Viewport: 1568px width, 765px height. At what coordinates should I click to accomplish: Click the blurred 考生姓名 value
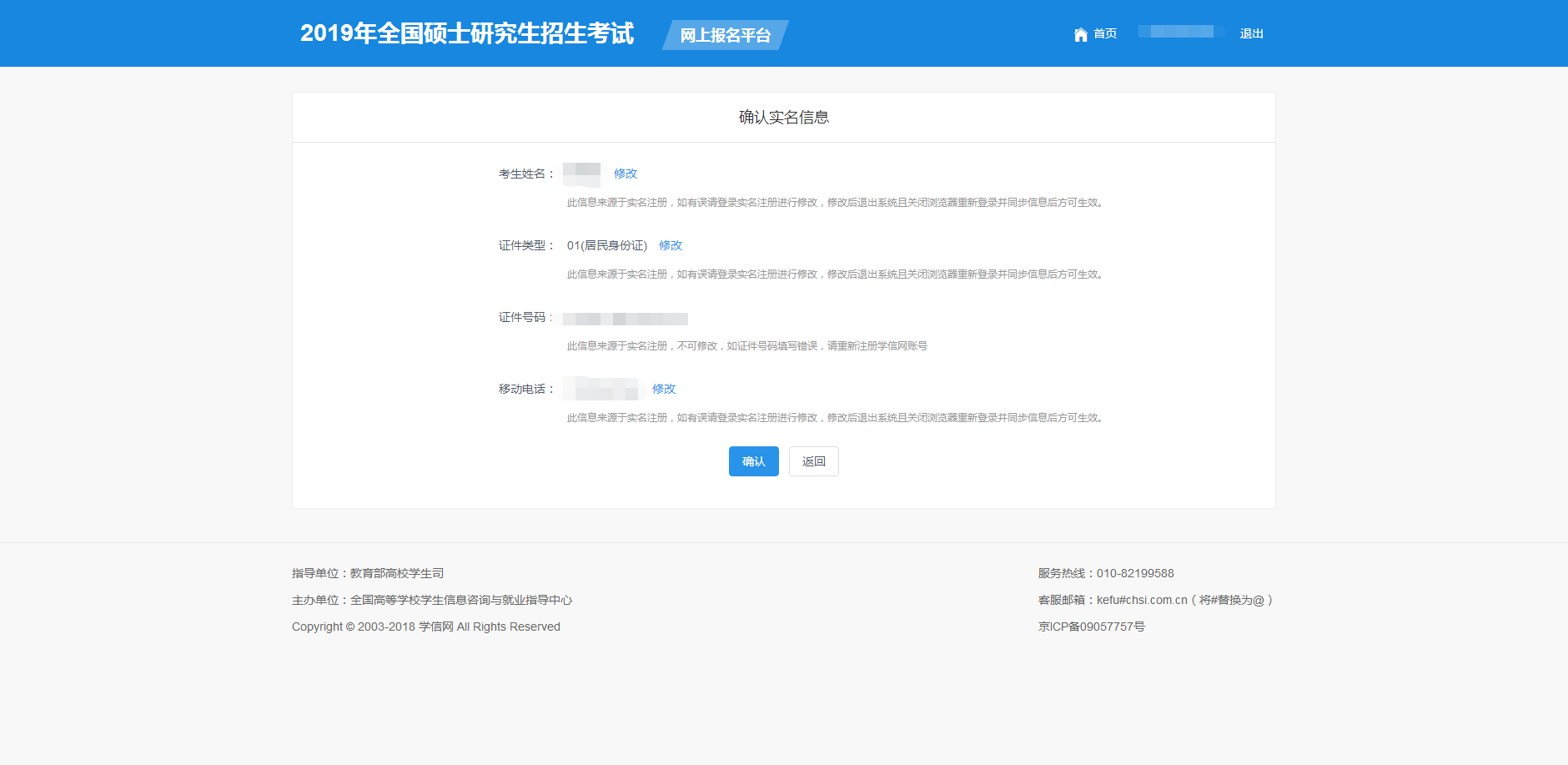click(581, 174)
